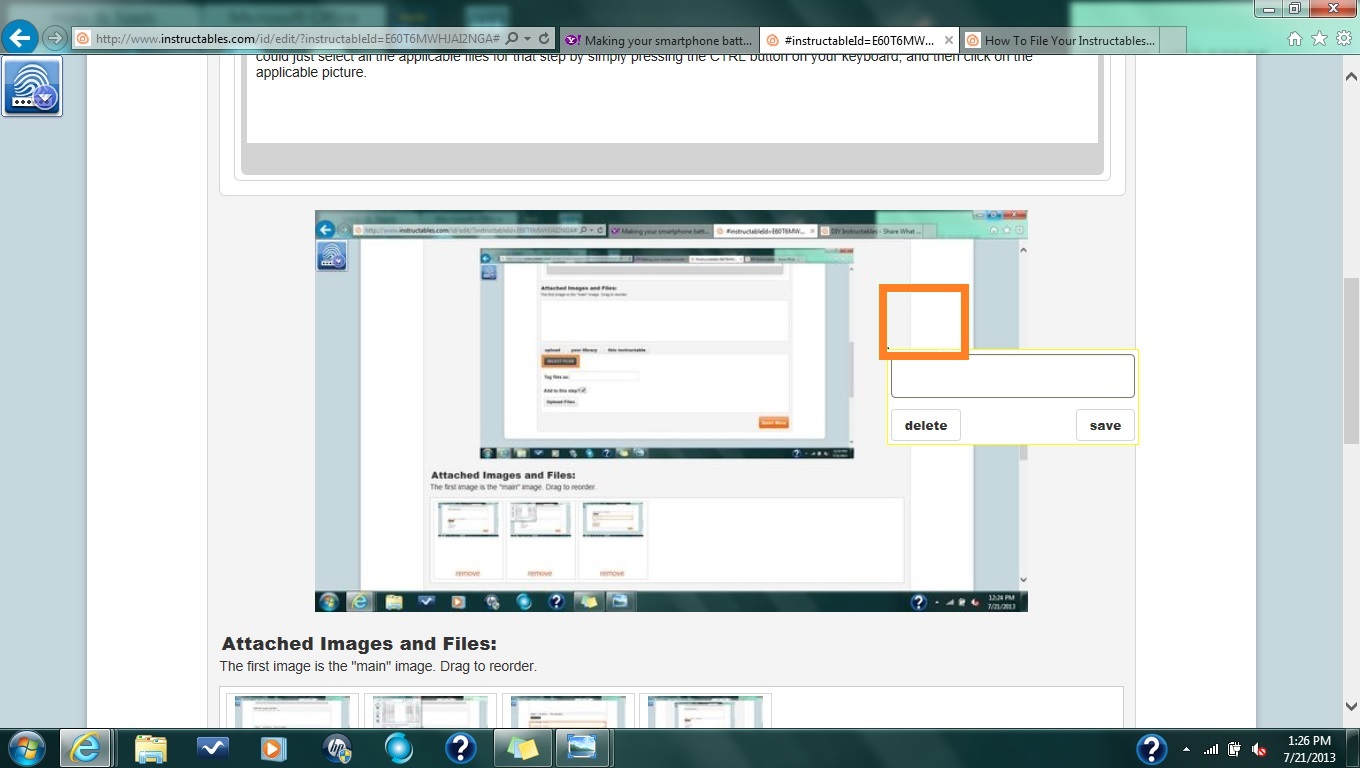This screenshot has height=768, width=1360.
Task: Click the page scrollbar down arrow
Action: pyautogui.click(x=1351, y=705)
